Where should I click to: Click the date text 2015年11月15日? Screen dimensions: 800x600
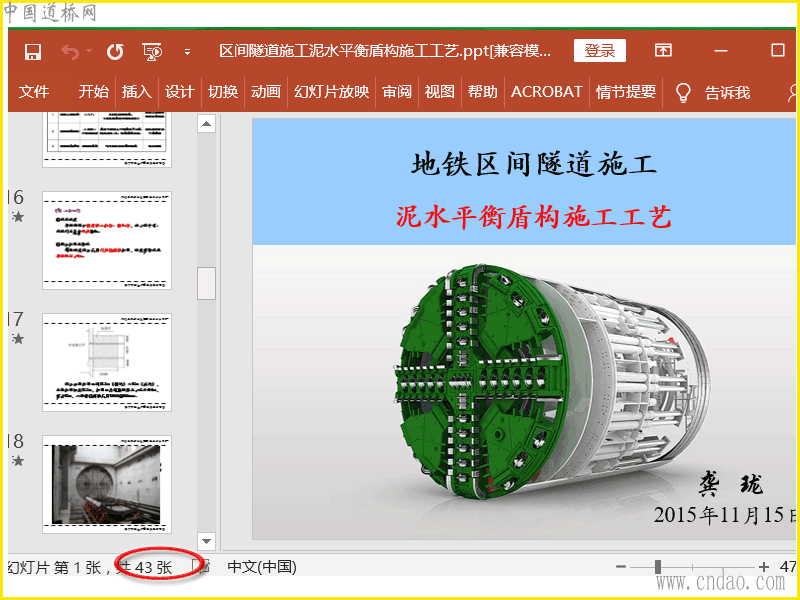(x=726, y=515)
